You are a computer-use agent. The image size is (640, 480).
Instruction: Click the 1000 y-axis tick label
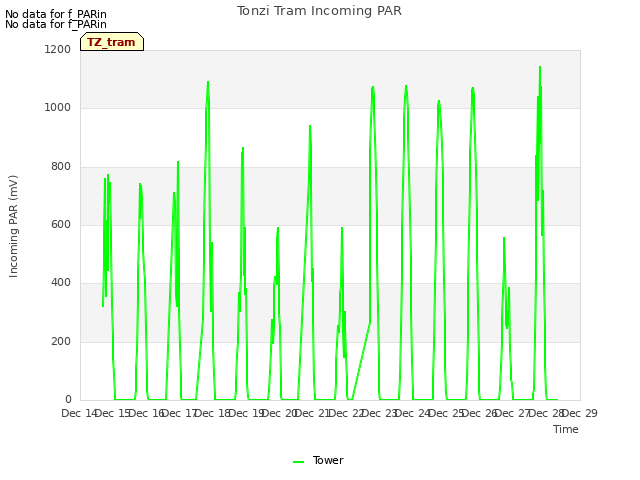point(58,107)
